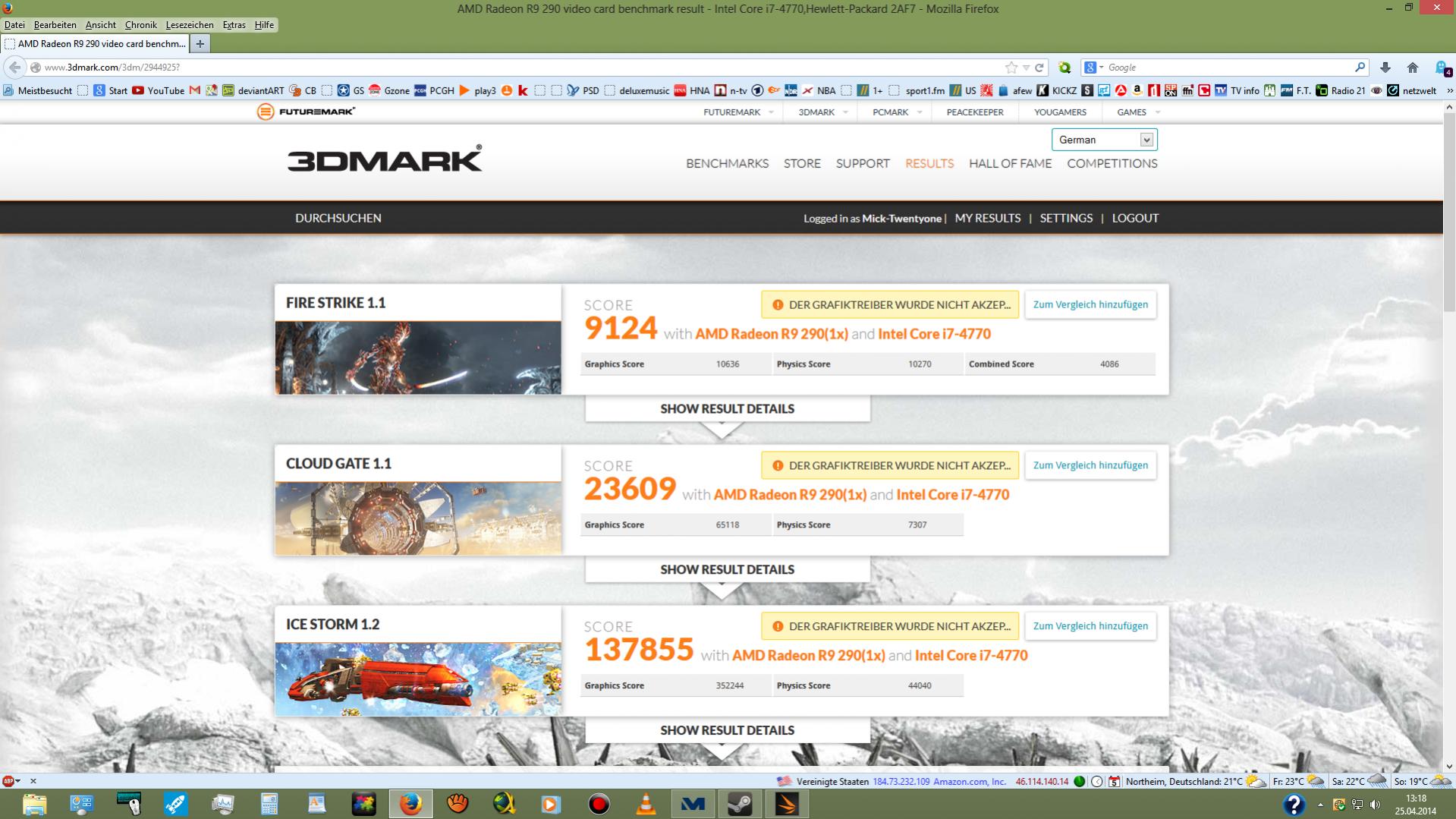Open the calculator from taskbar
Viewport: 1456px width, 819px height.
click(269, 804)
